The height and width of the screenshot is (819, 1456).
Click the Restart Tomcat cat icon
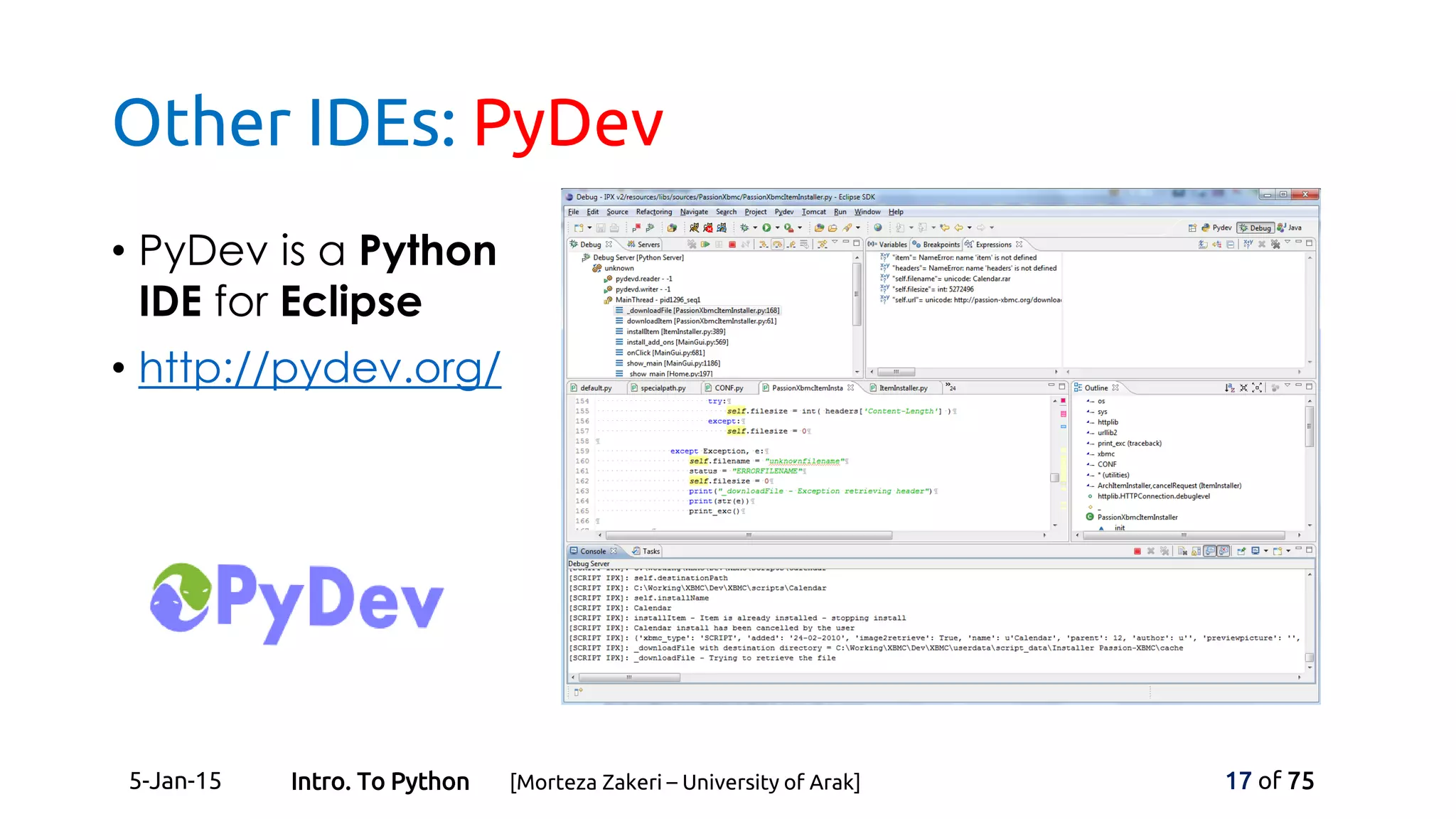click(x=722, y=227)
